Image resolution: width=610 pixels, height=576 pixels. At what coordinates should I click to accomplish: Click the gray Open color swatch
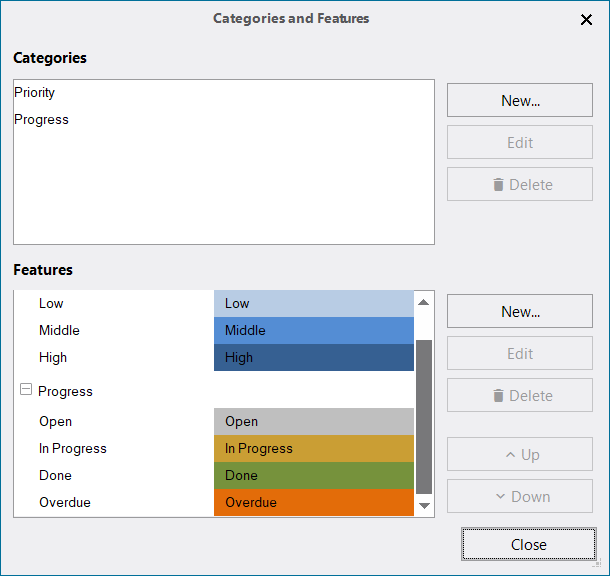(x=313, y=422)
